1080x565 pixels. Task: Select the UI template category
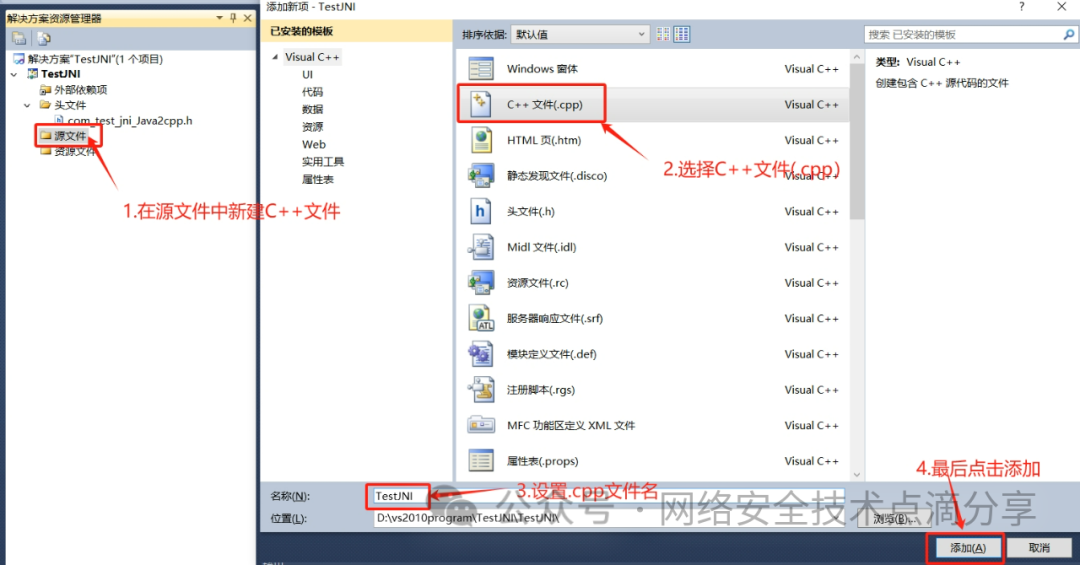click(x=307, y=74)
